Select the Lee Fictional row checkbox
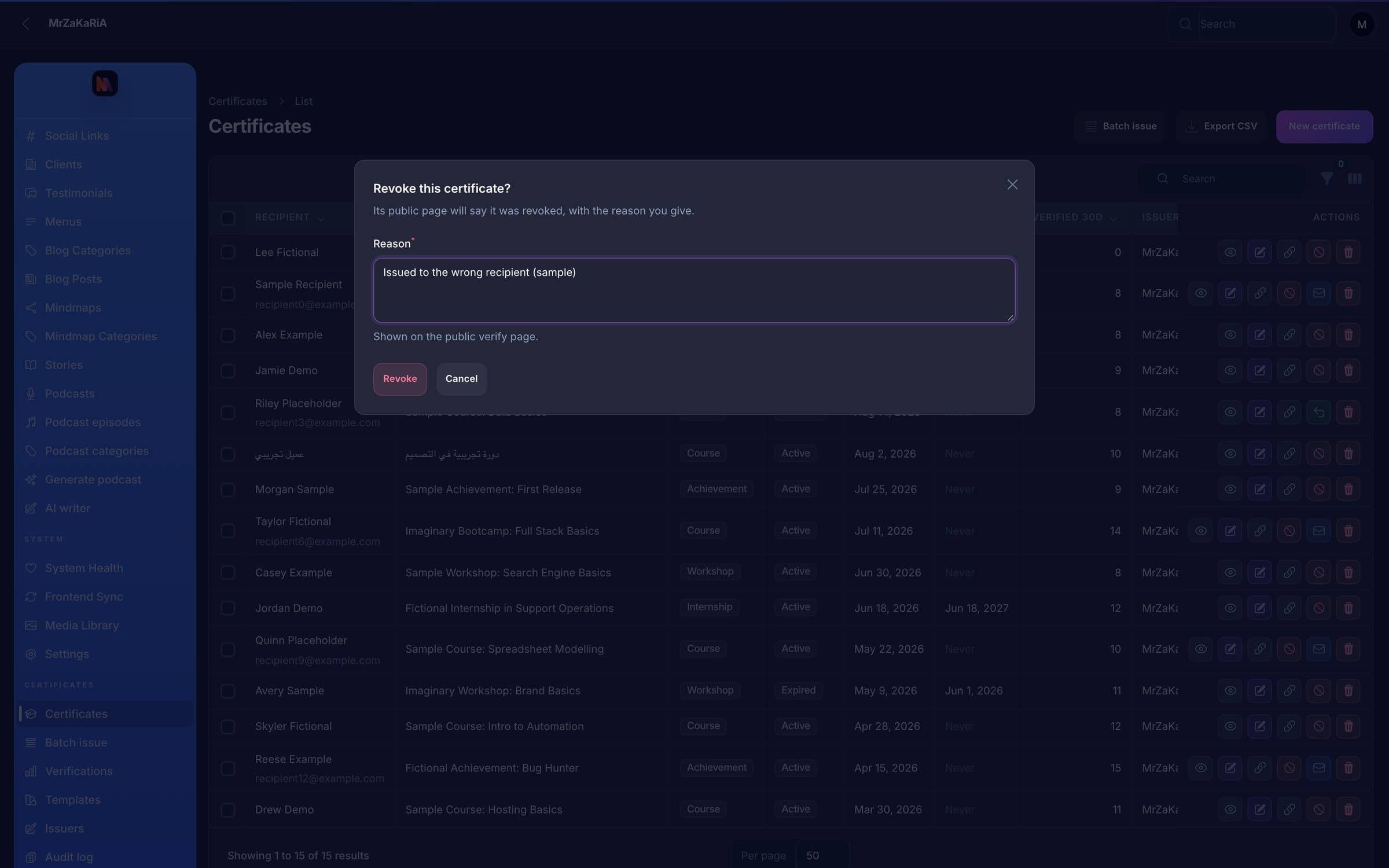This screenshot has width=1389, height=868. click(x=228, y=252)
